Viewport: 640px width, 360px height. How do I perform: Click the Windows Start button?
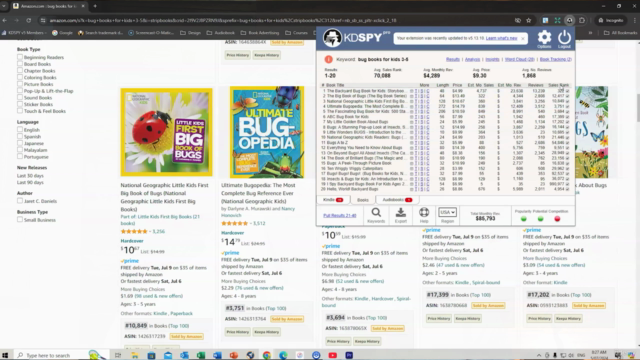coord(5,355)
